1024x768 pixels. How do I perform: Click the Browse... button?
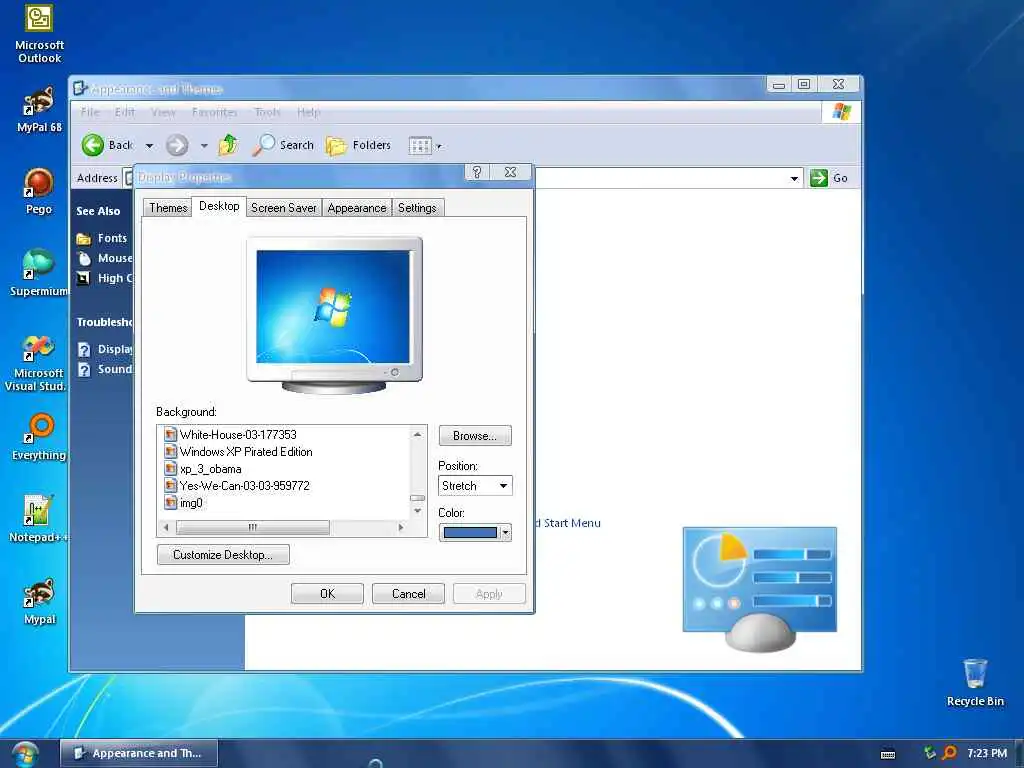(475, 436)
